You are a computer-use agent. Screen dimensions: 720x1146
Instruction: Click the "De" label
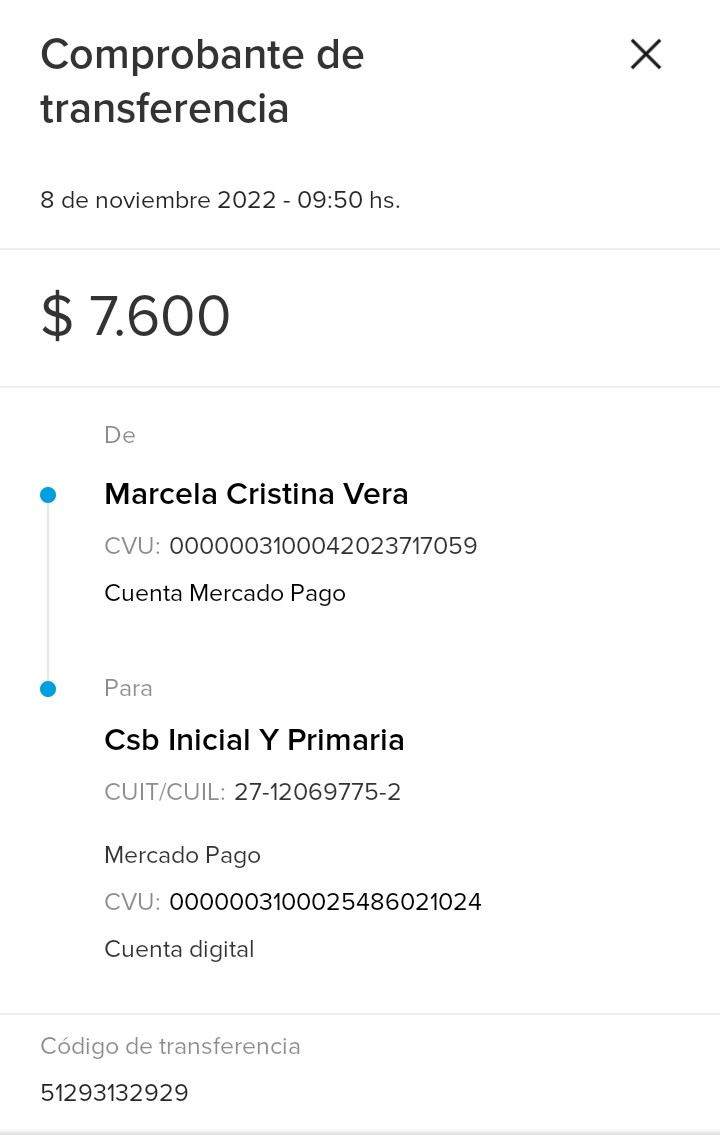coord(120,435)
